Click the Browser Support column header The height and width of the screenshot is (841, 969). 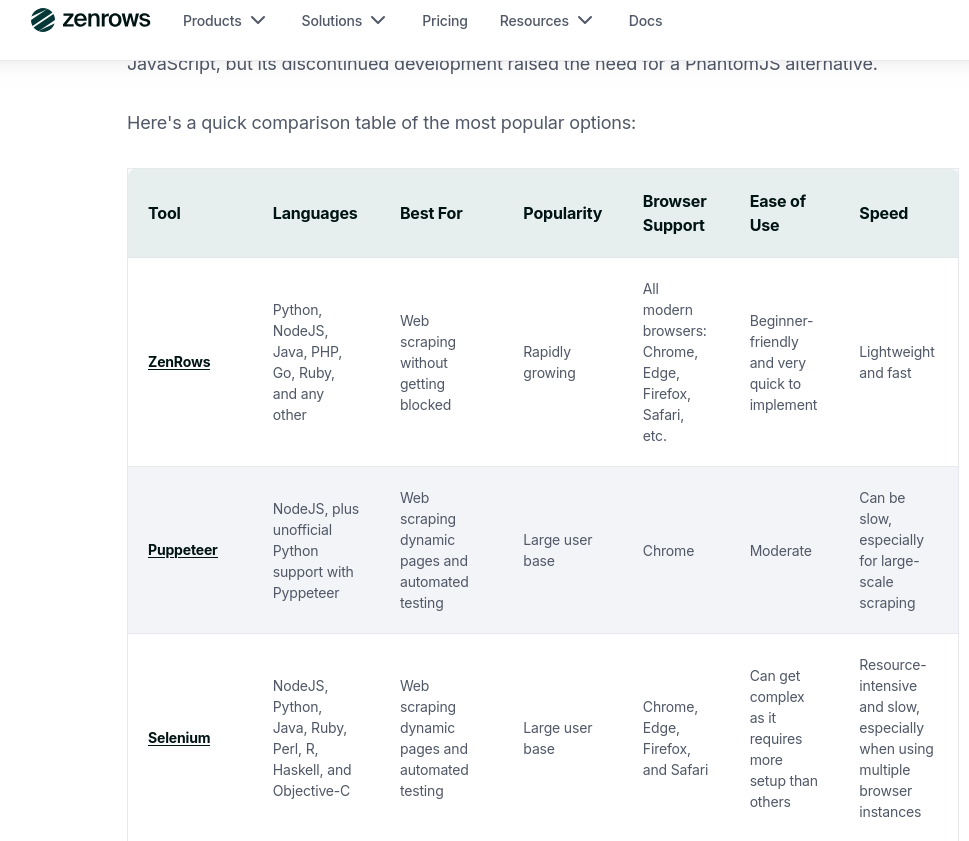674,213
